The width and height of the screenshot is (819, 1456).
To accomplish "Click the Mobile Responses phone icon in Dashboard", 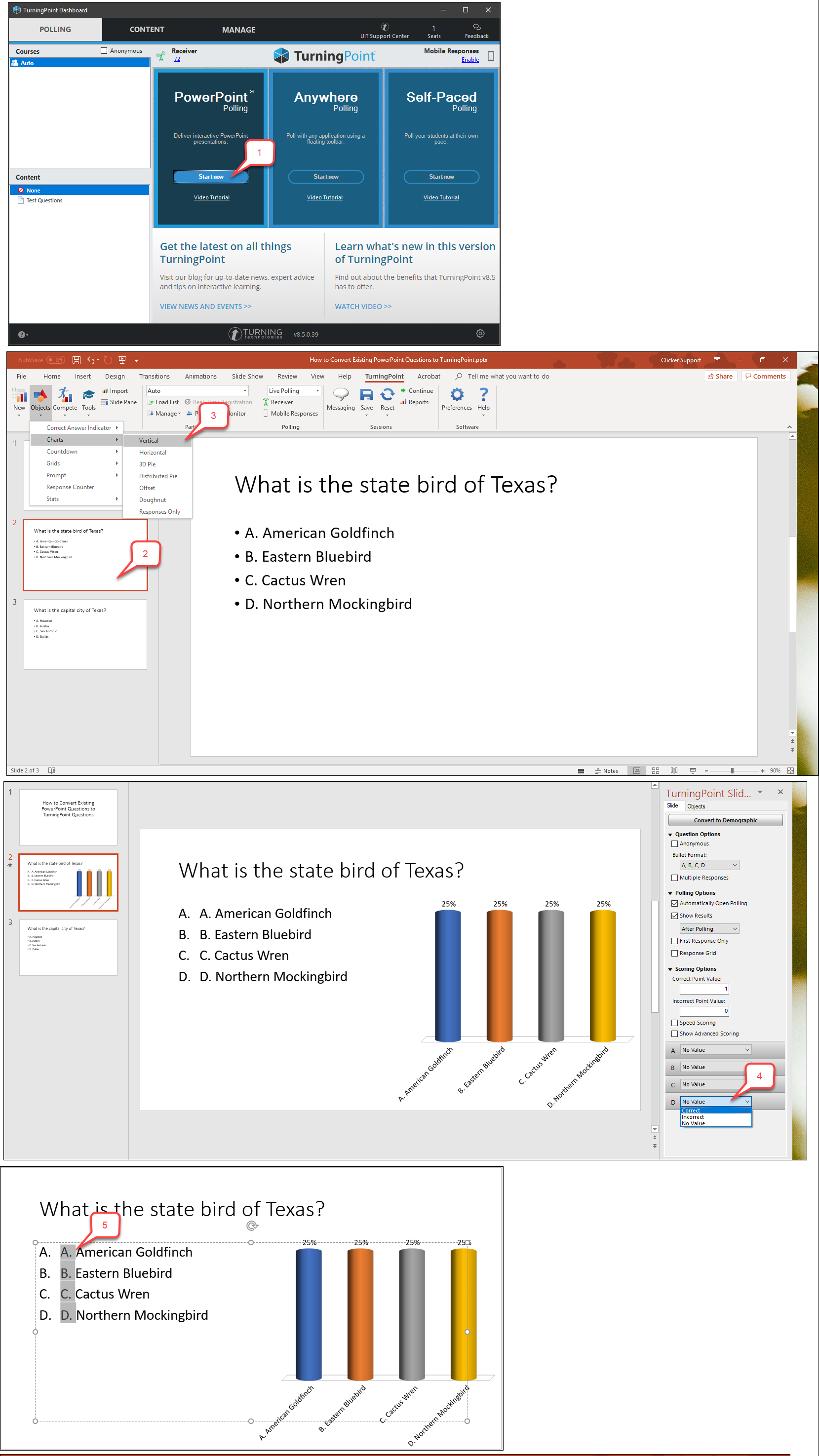I will 491,56.
